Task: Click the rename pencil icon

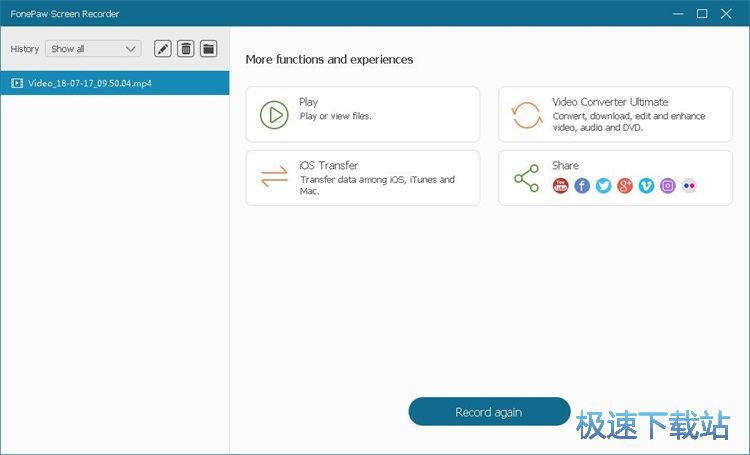Action: pyautogui.click(x=163, y=49)
